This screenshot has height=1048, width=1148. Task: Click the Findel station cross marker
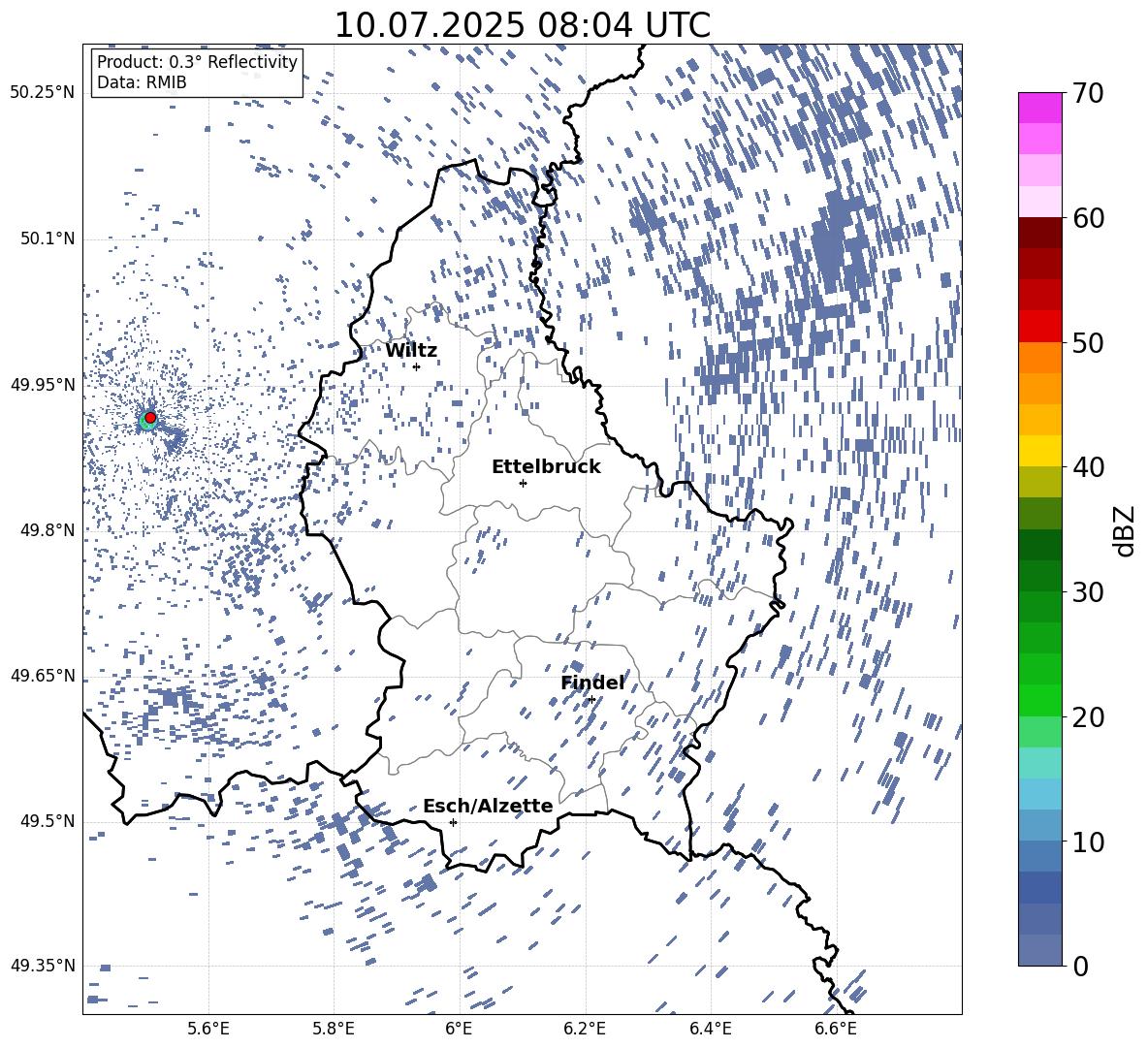click(x=591, y=700)
